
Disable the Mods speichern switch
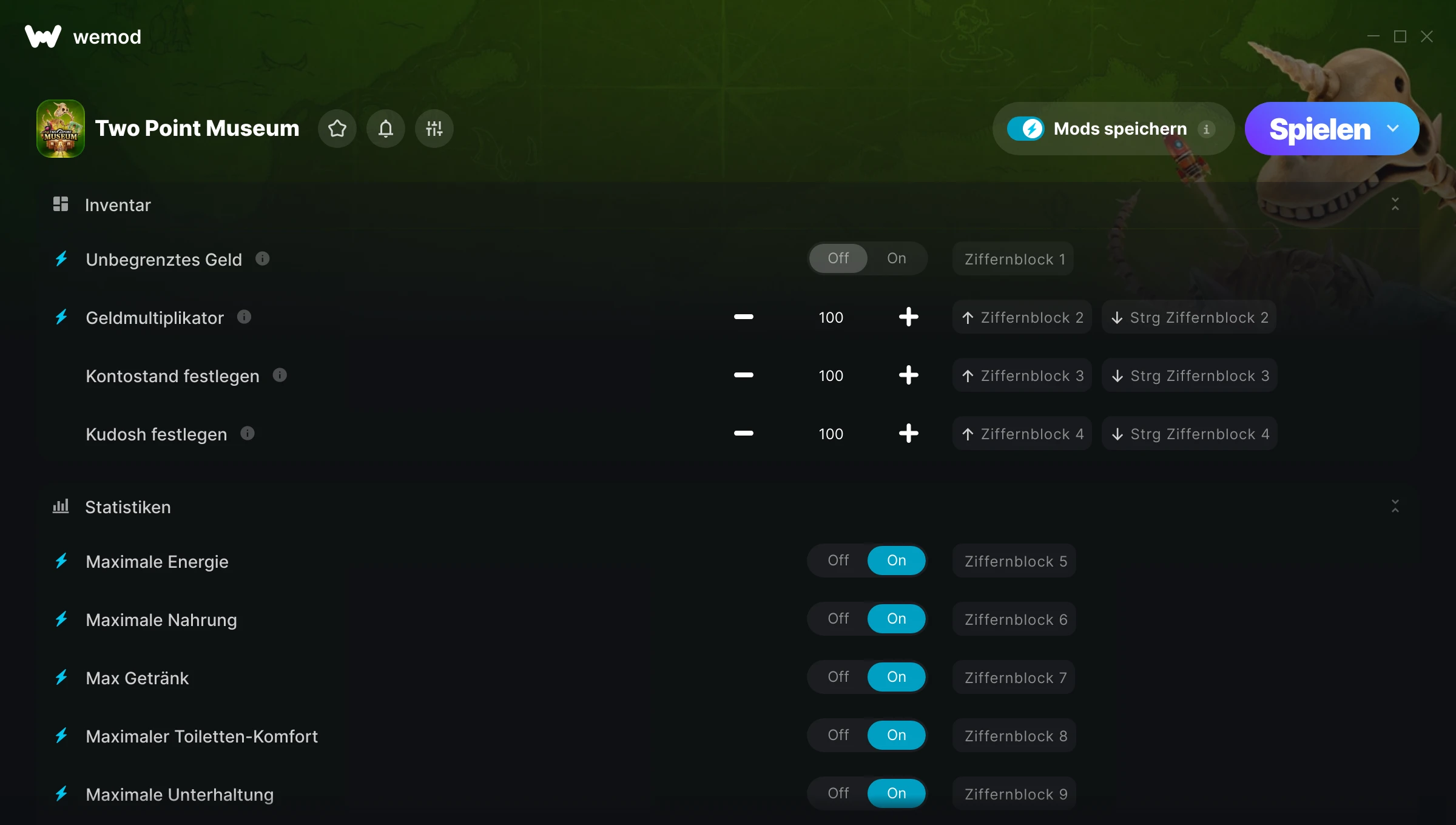click(x=1026, y=129)
